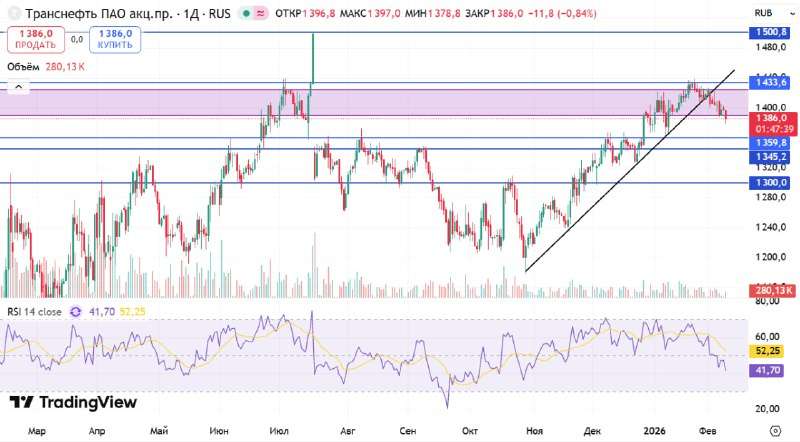This screenshot has width=800, height=442.
Task: Click the pink approximate-data wave icon
Action: pyautogui.click(x=261, y=14)
